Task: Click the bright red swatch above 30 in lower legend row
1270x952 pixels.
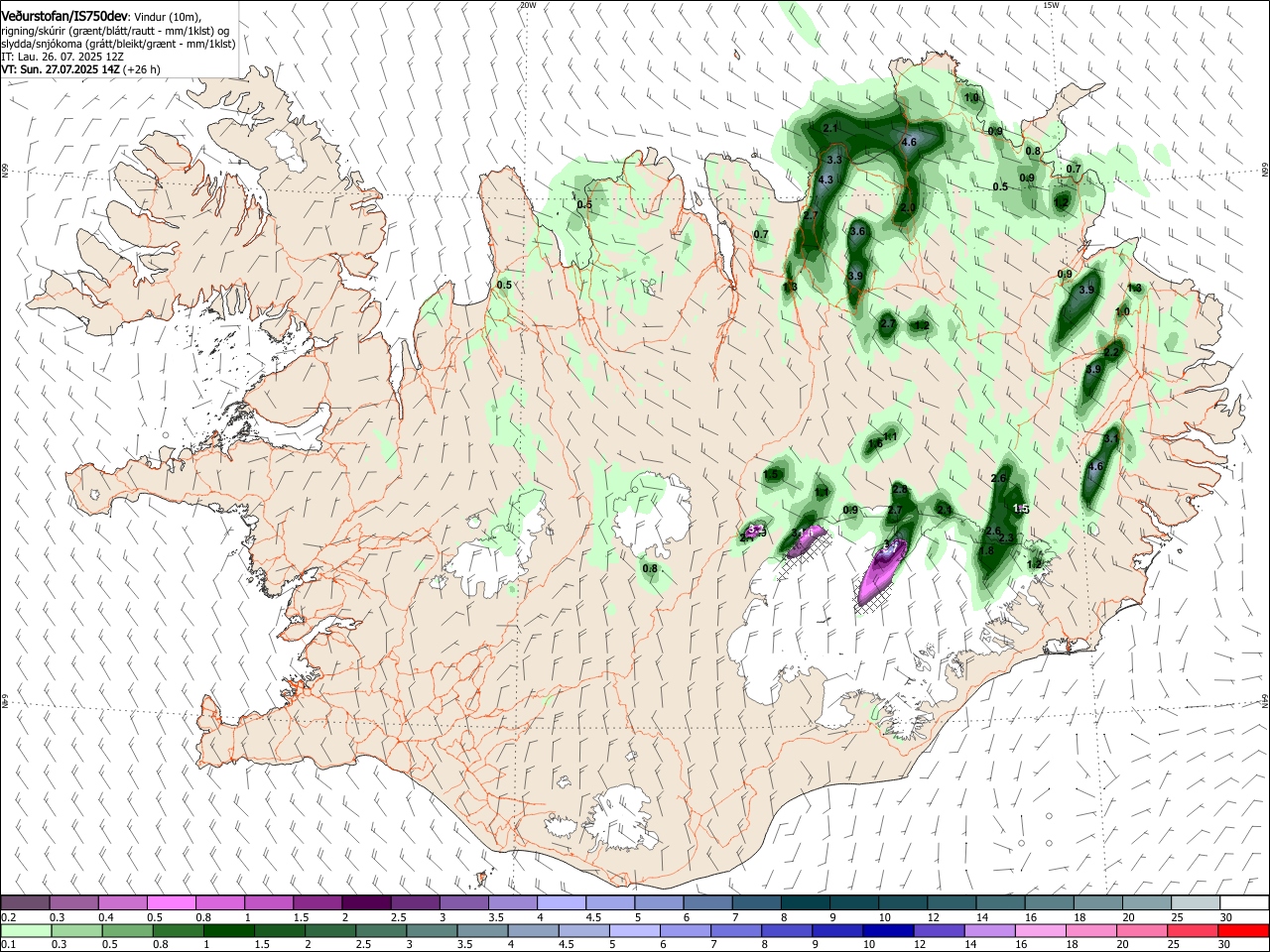Action: (x=1244, y=931)
